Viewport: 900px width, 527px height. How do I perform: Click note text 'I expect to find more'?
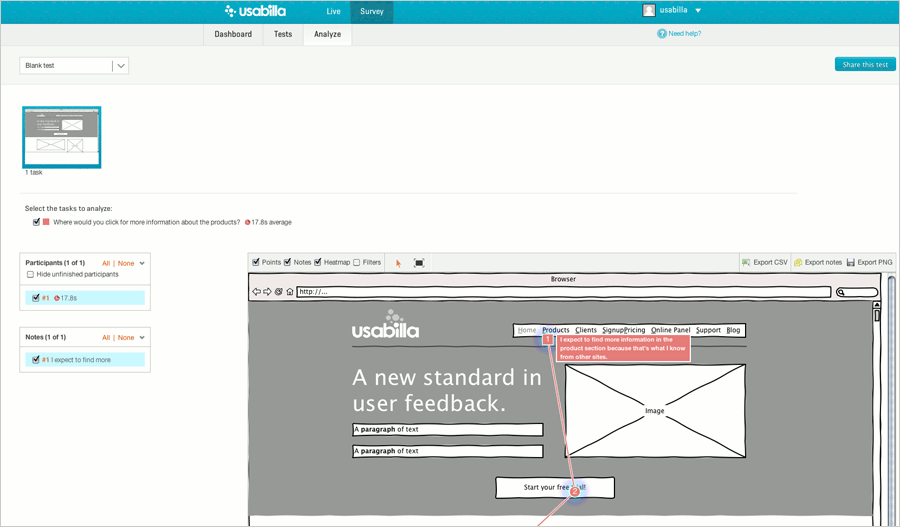tap(81, 360)
